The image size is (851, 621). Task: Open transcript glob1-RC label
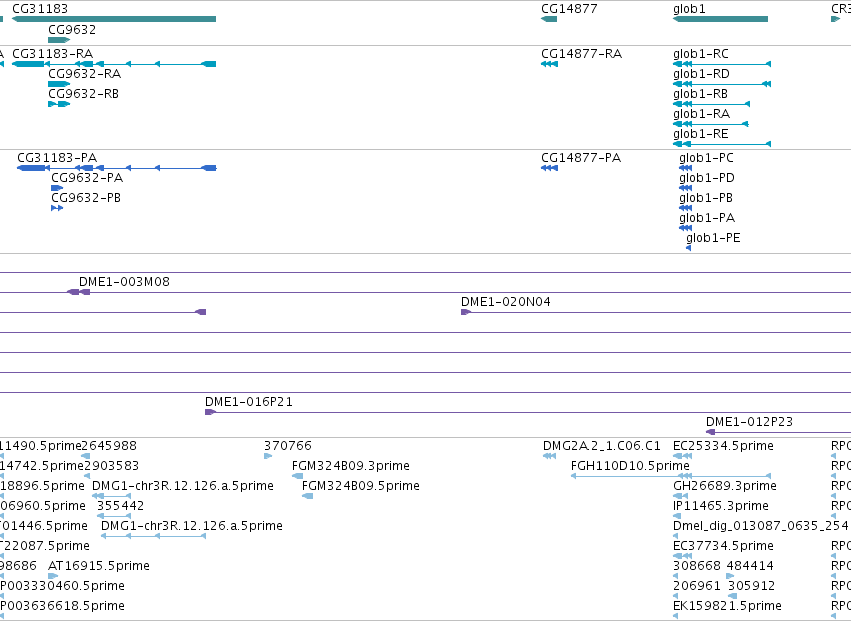pyautogui.click(x=701, y=54)
